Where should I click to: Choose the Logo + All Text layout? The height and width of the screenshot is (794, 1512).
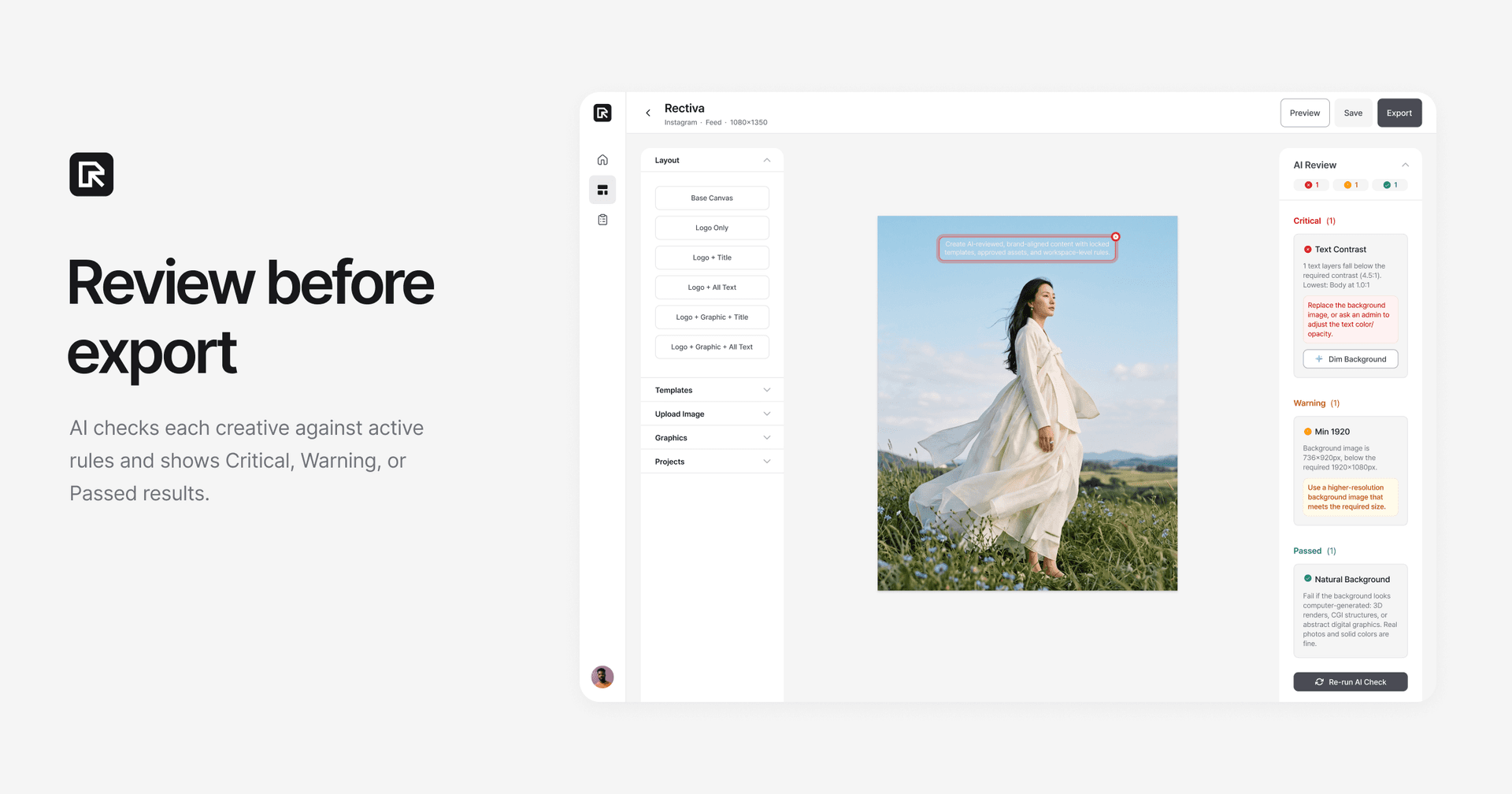click(x=712, y=288)
